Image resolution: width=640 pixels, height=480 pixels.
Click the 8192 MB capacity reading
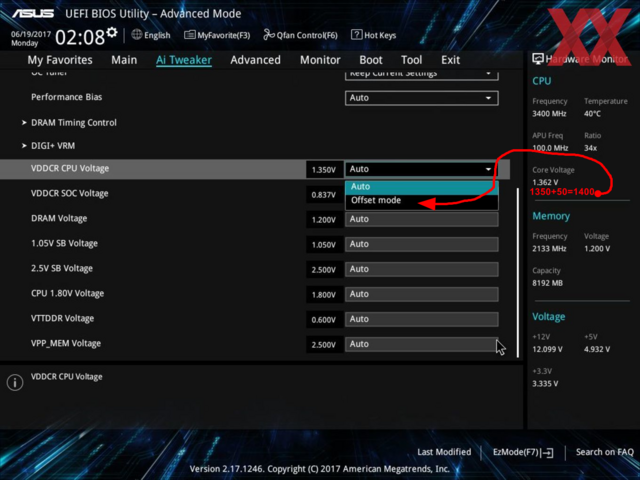coord(547,283)
